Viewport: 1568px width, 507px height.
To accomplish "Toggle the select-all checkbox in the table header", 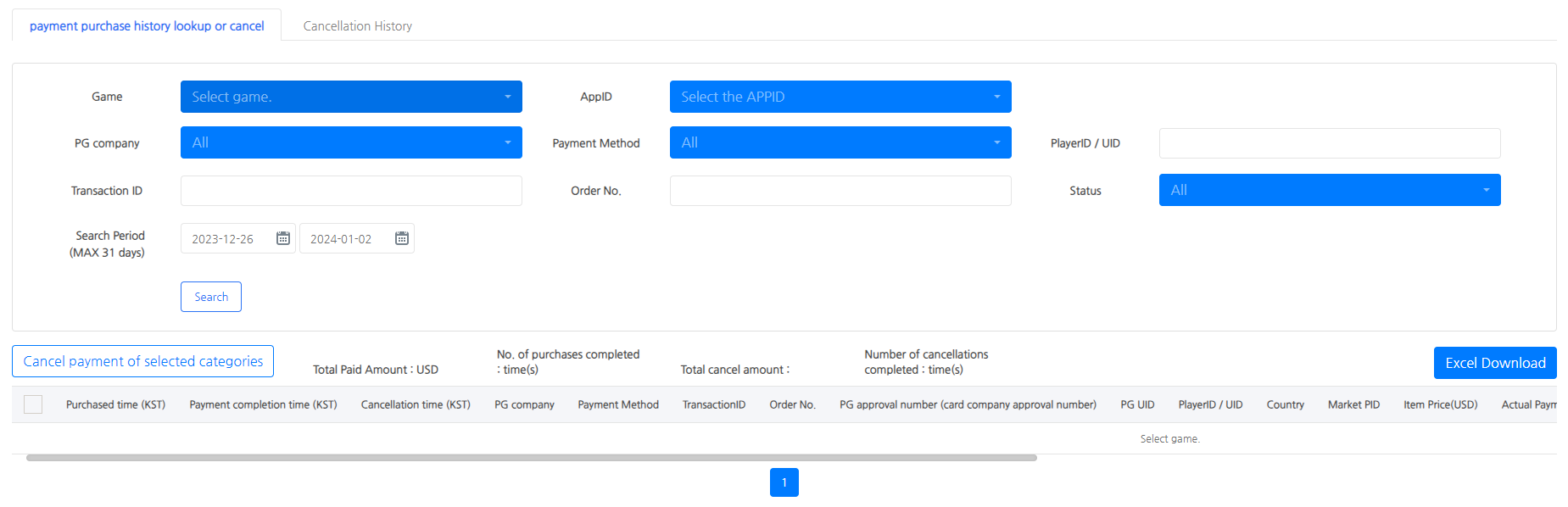I will point(33,404).
